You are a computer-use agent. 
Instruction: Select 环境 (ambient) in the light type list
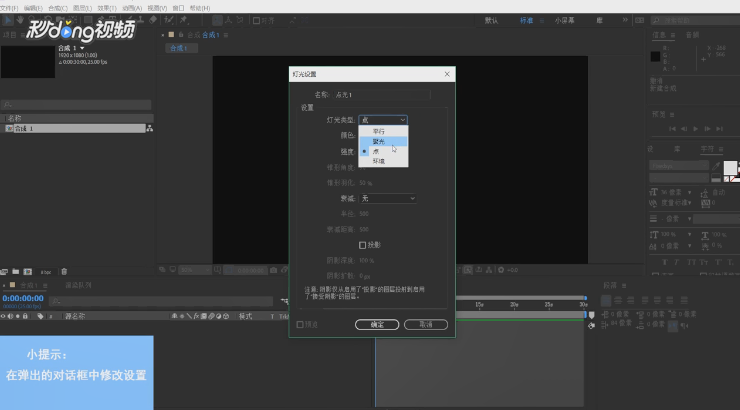383,161
